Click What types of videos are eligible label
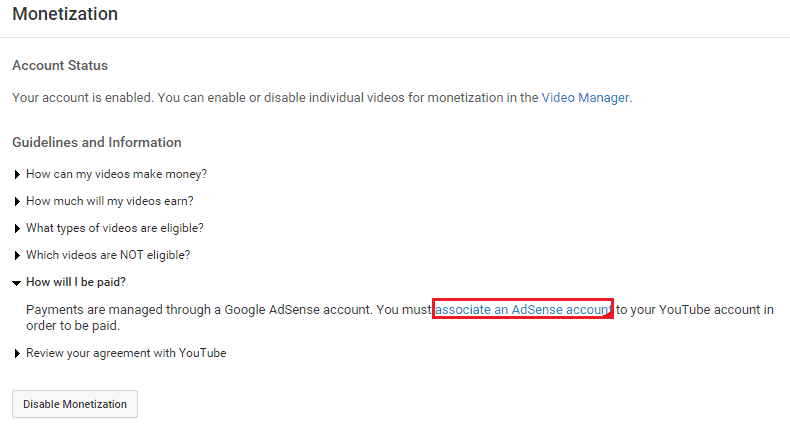 (115, 228)
